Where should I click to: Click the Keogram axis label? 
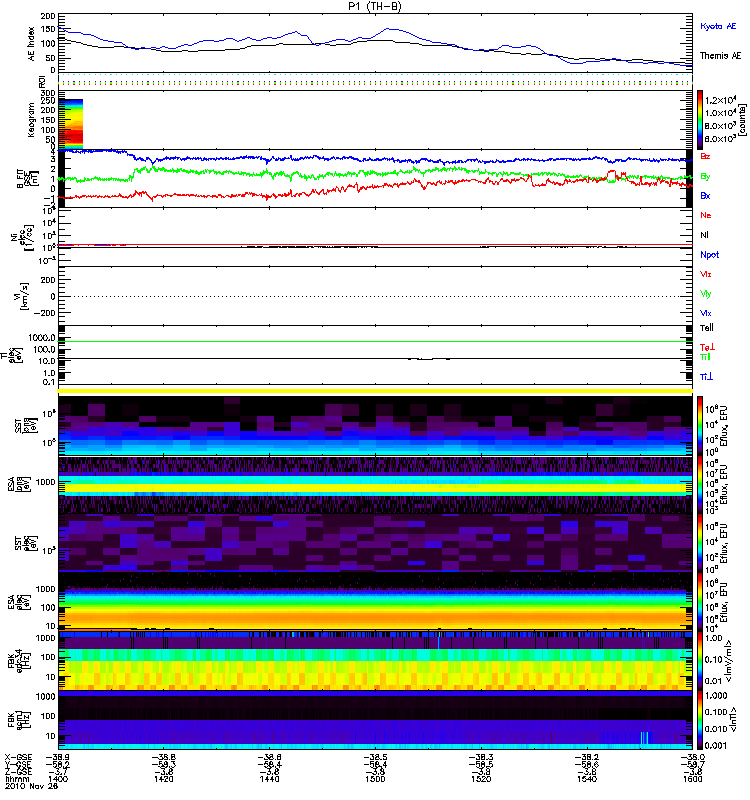tap(32, 119)
